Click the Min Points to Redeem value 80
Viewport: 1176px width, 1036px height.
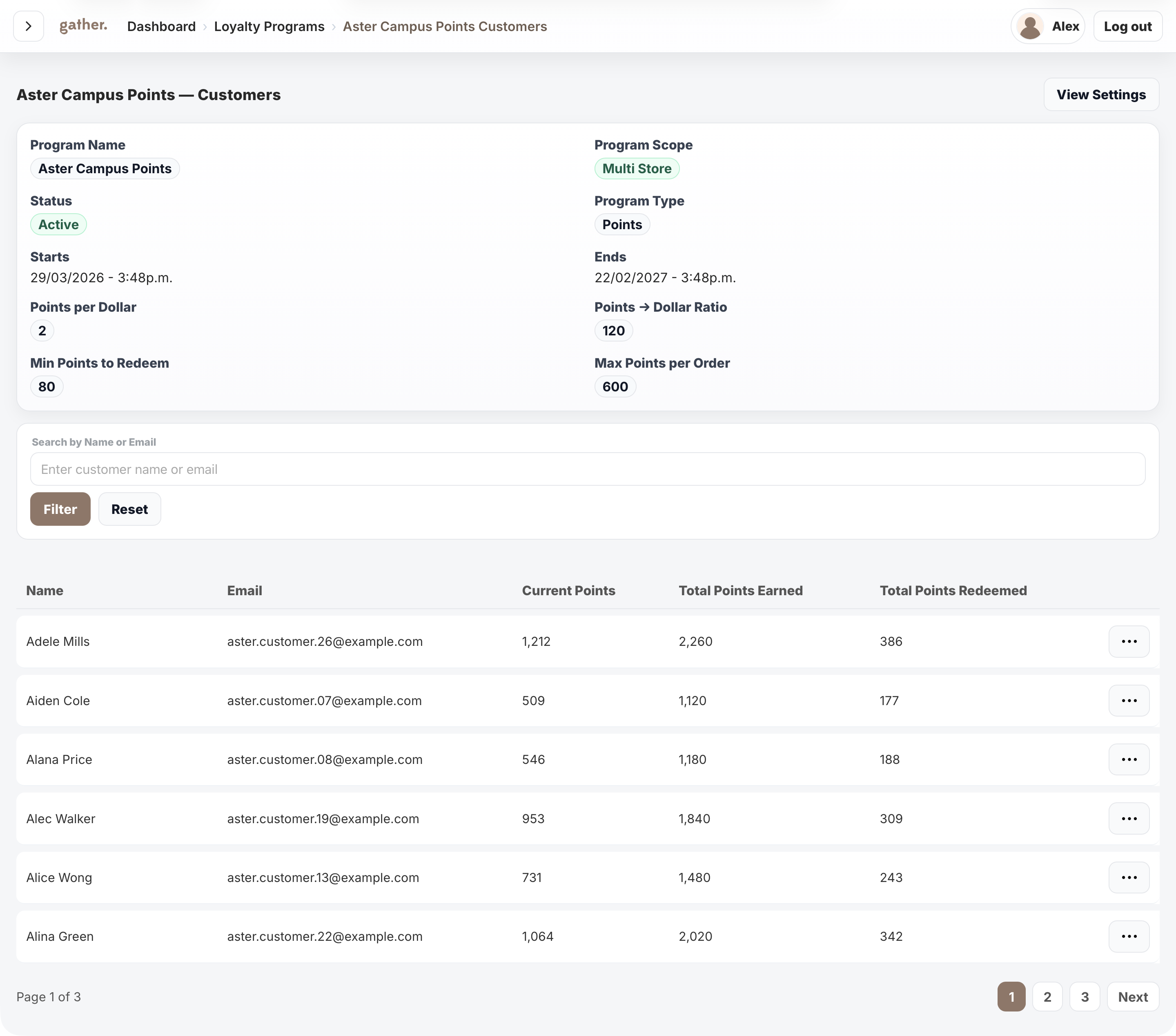point(47,386)
